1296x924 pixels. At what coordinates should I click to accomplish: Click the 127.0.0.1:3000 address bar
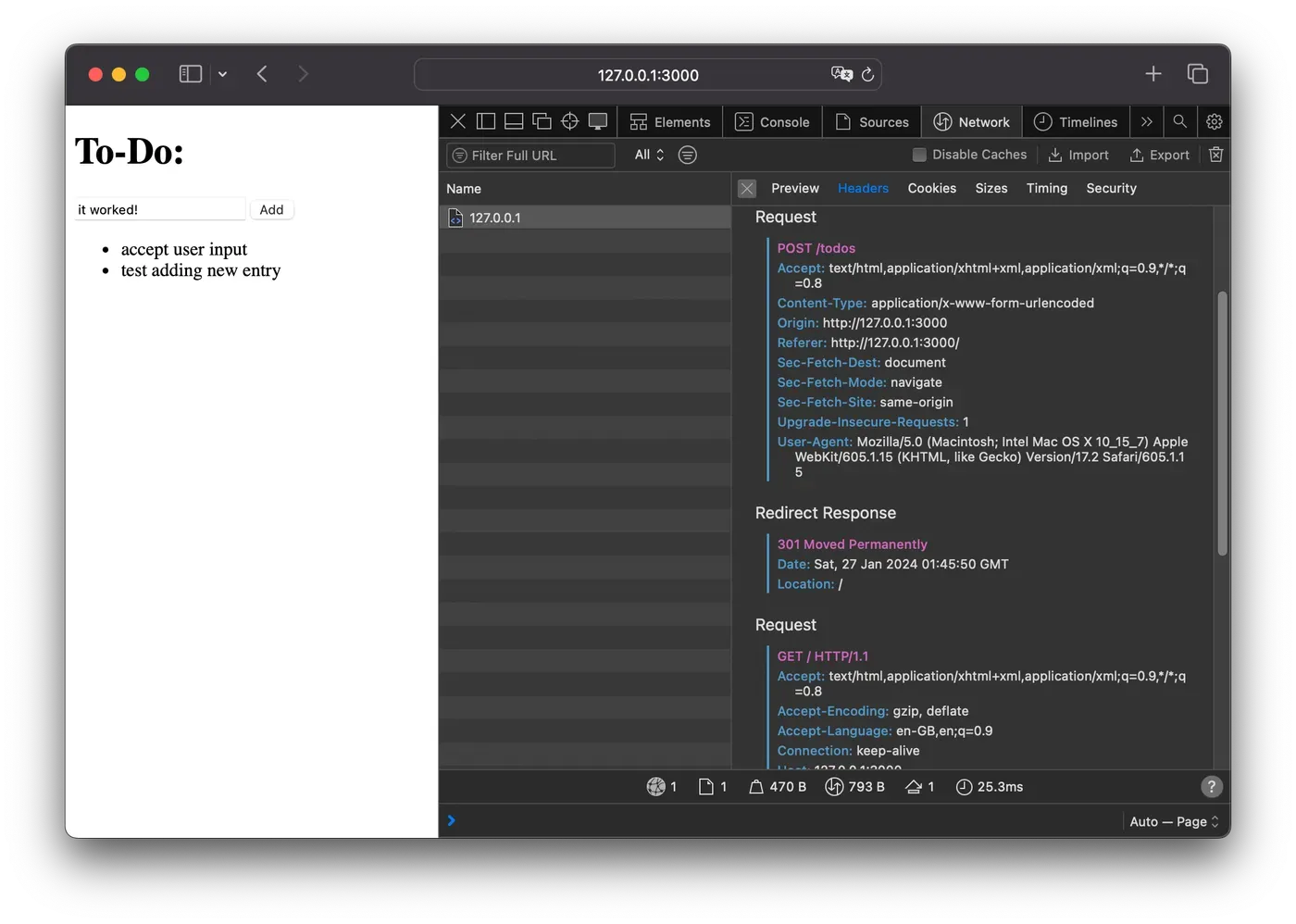coord(647,75)
